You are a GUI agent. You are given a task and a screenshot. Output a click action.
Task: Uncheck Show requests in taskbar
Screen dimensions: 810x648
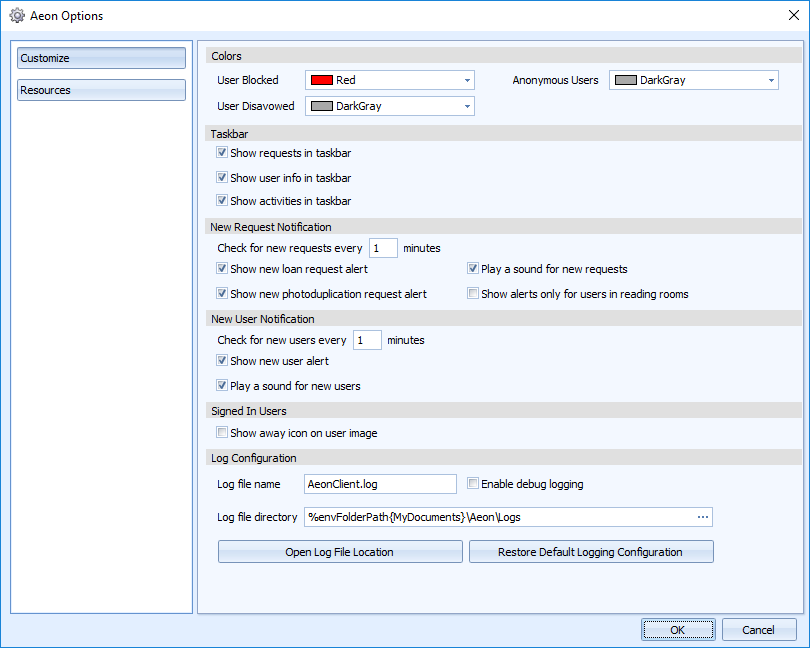(222, 153)
